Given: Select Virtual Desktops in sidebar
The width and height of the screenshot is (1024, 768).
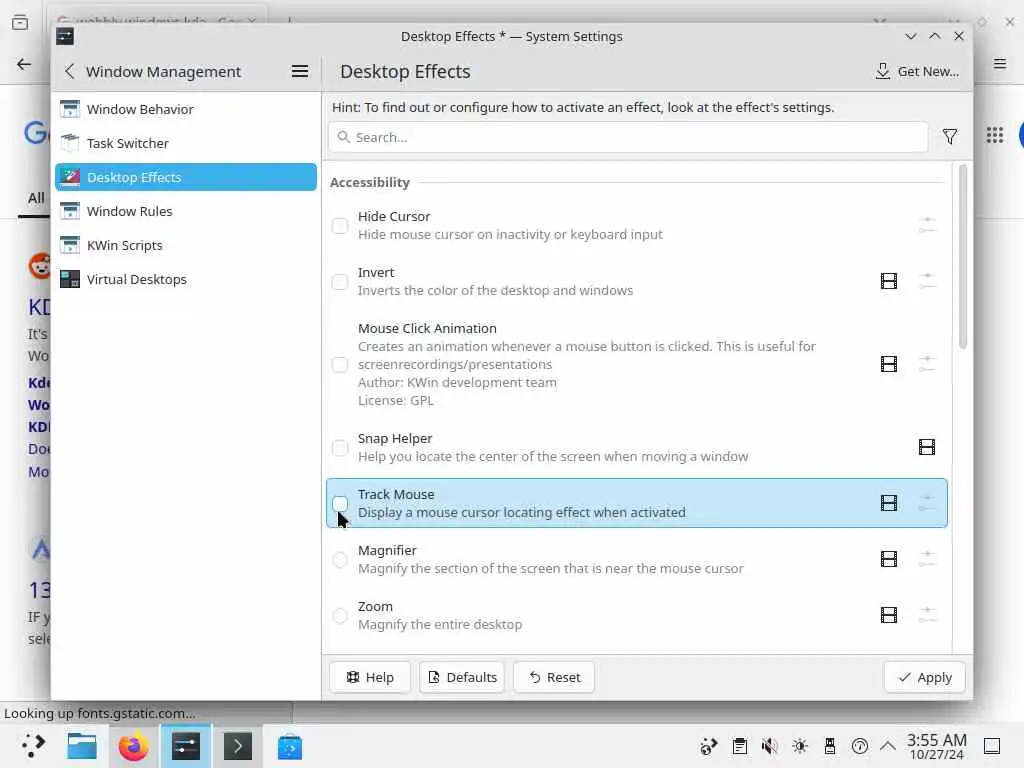Looking at the screenshot, I should pos(185,279).
